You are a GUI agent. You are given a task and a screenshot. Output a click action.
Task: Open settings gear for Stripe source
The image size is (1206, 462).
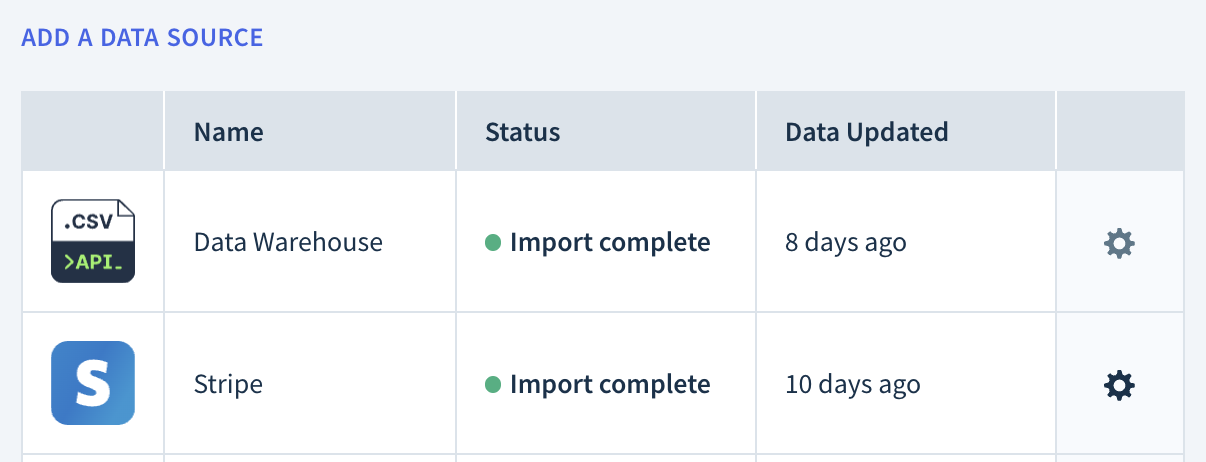coord(1119,384)
